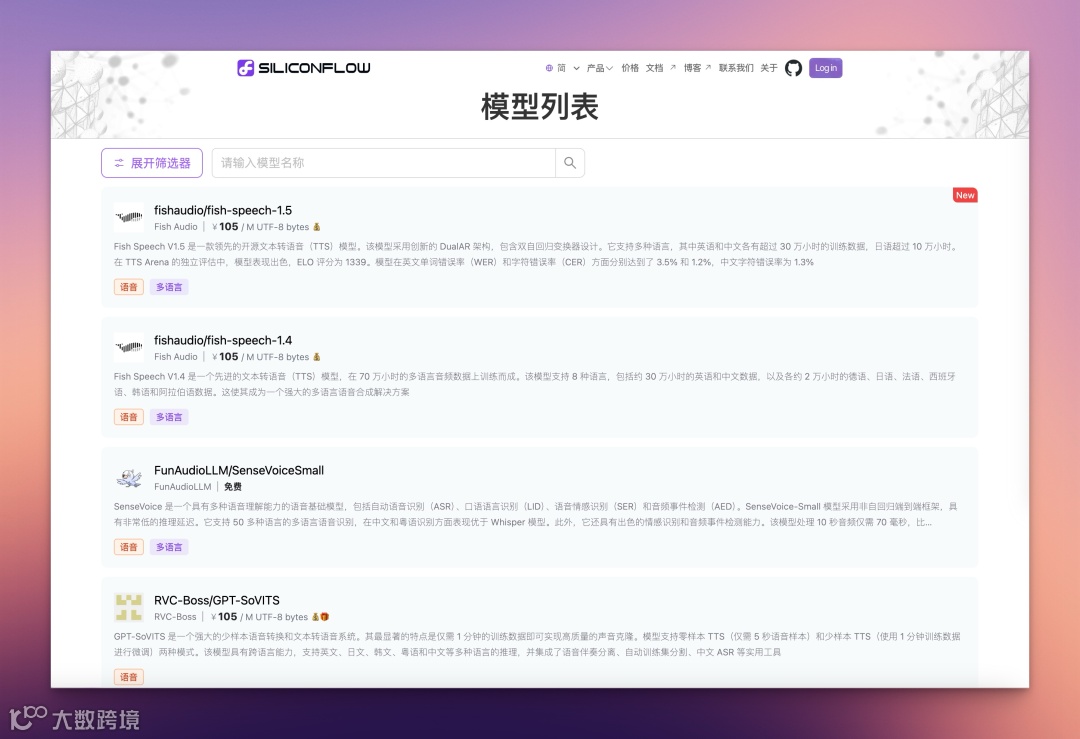The image size is (1080, 739).
Task: Click 免费 label on SenseVoiceSmall
Action: pos(233,487)
